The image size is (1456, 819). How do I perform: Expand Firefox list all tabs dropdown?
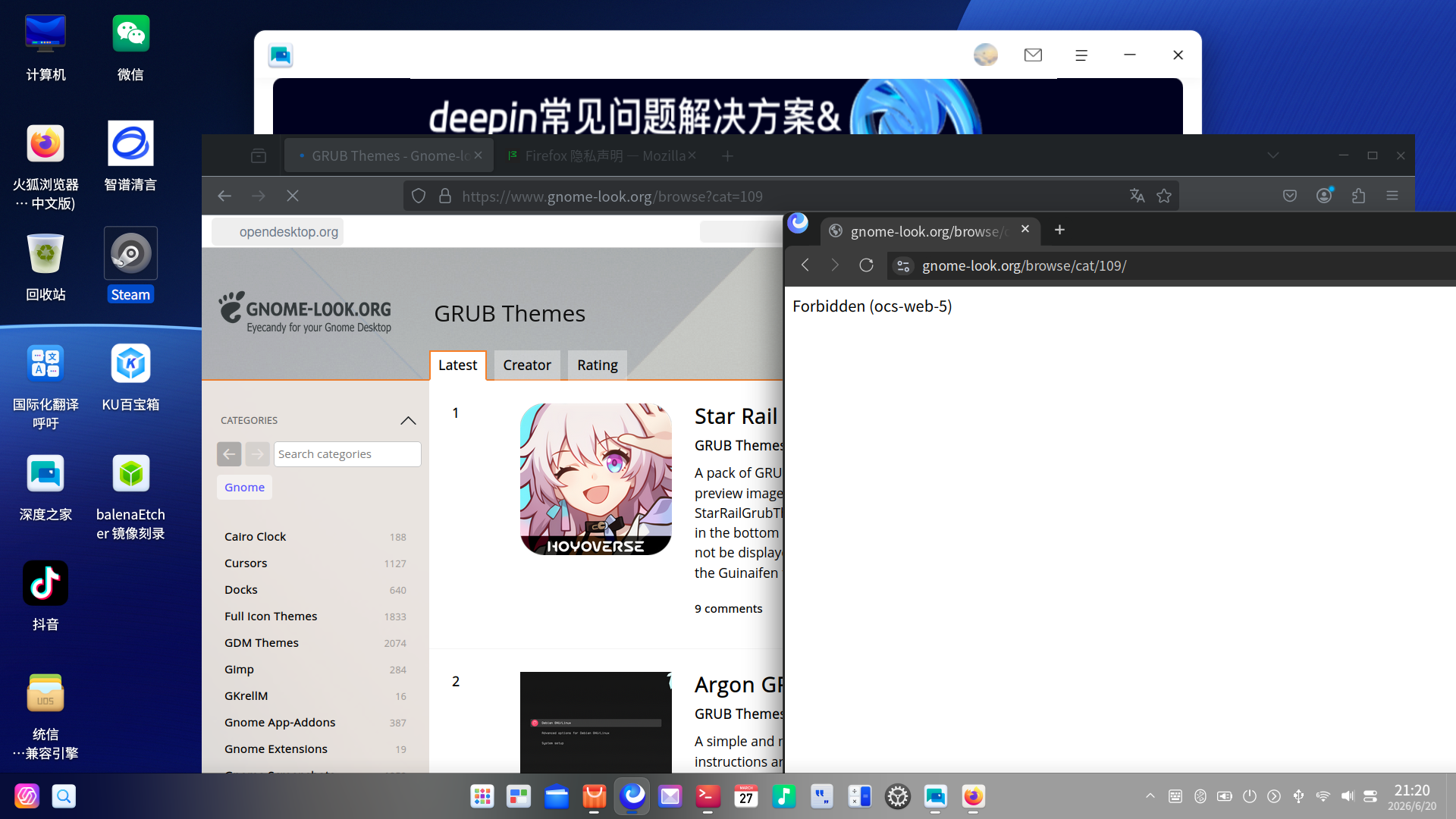1273,155
